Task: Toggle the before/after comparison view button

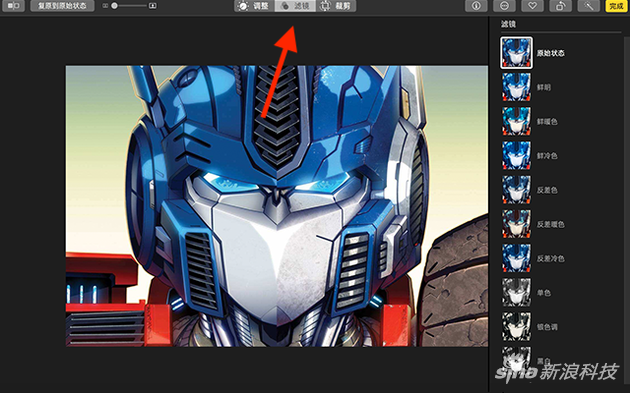Action: [13, 6]
